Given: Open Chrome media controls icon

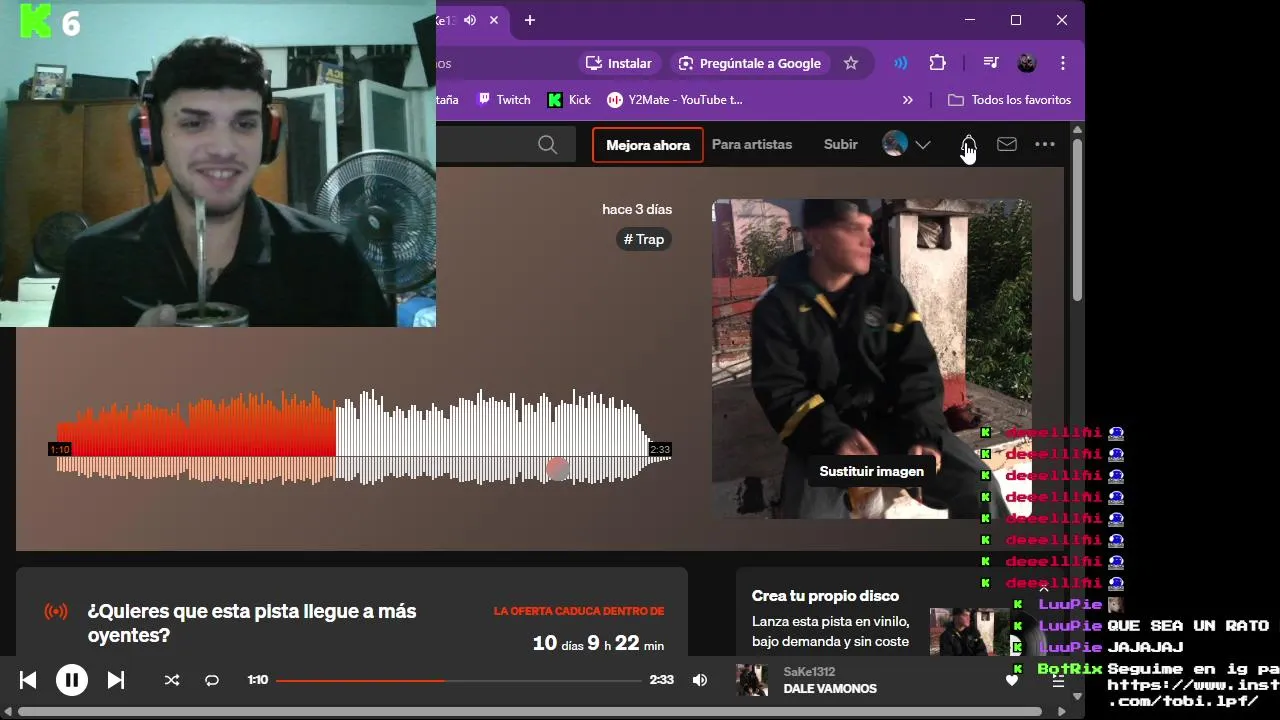Looking at the screenshot, I should coord(991,63).
